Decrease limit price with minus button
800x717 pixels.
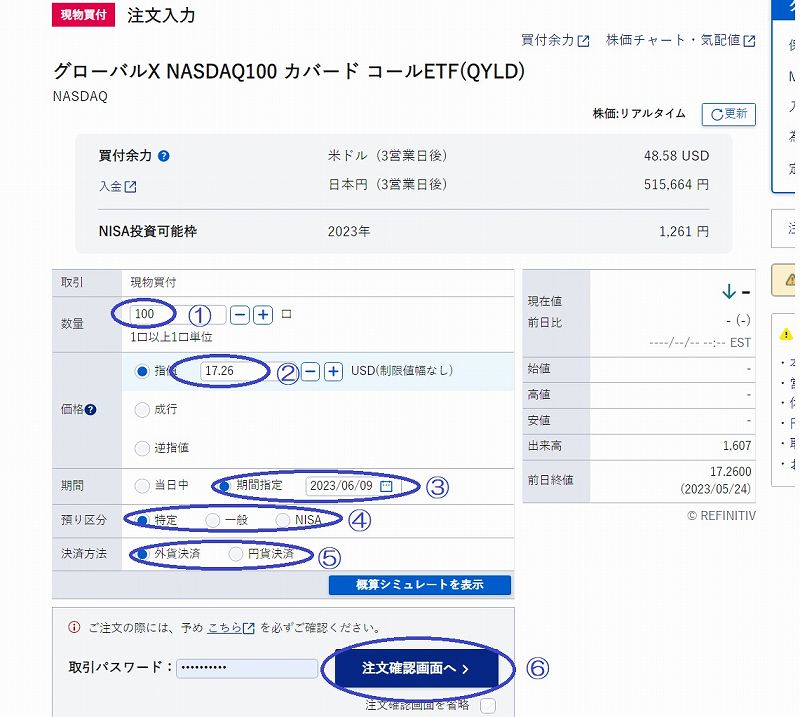(x=310, y=371)
